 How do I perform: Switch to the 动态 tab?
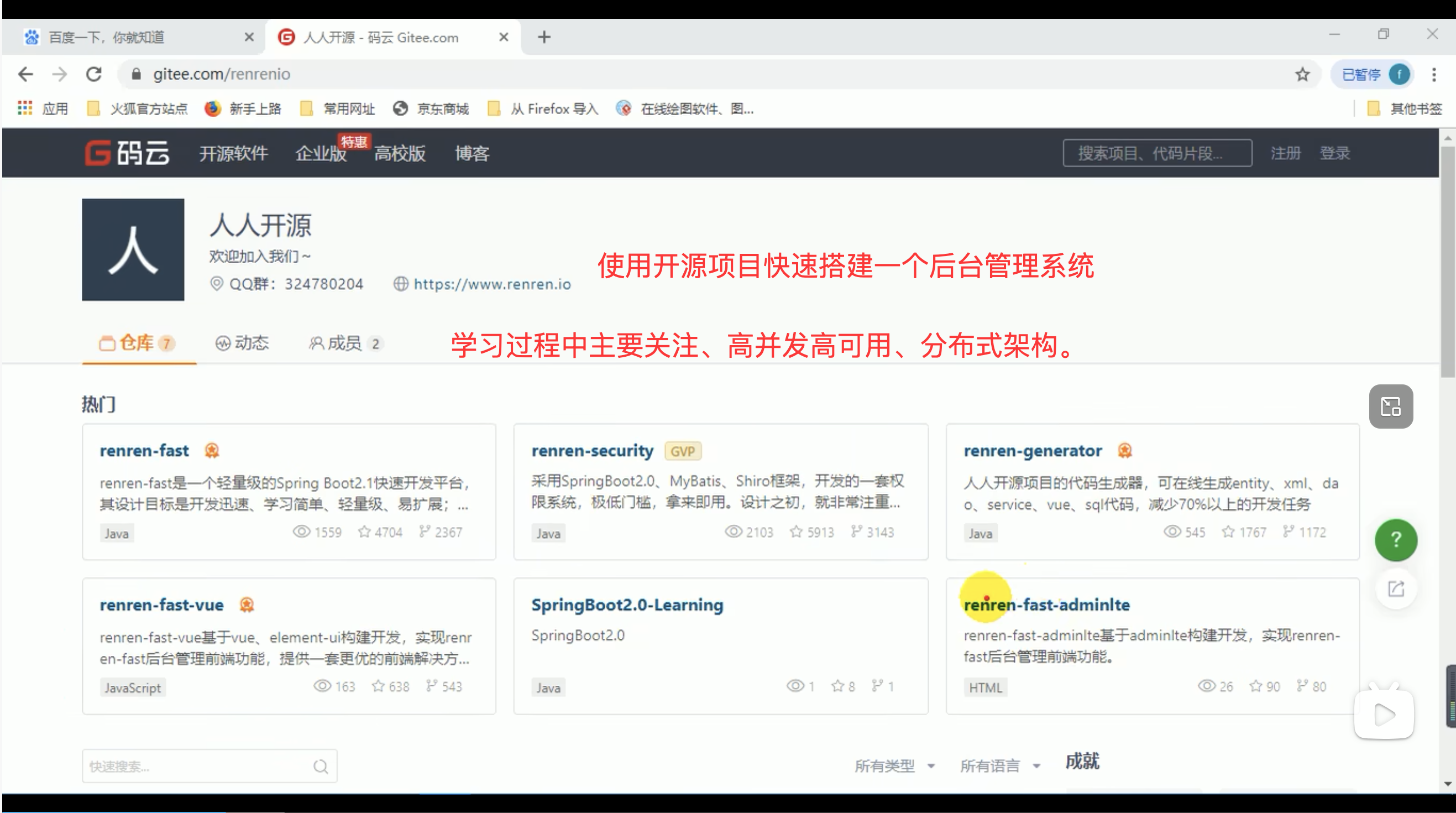click(242, 342)
